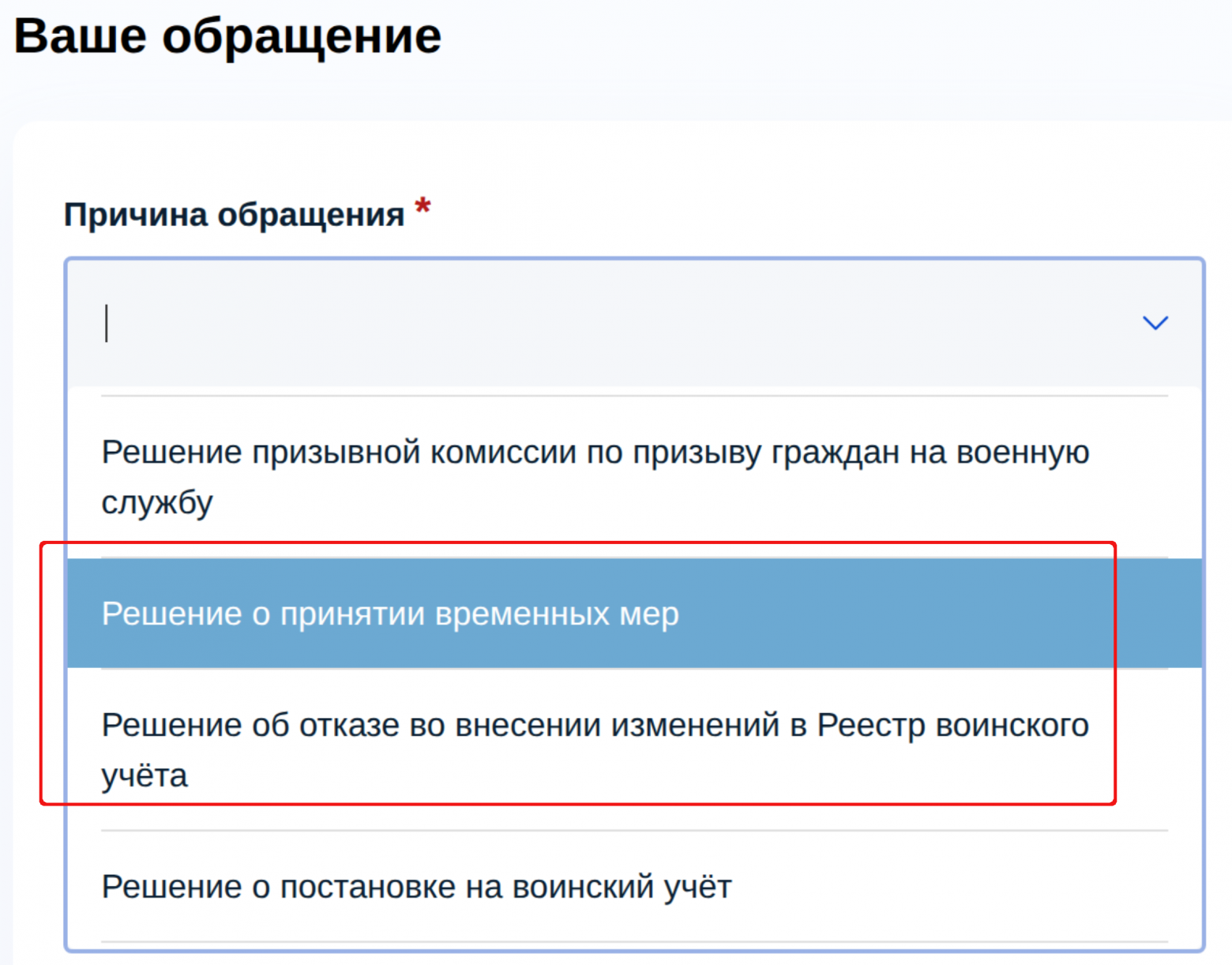This screenshot has width=1232, height=965.
Task: Pick Решение об отказе во внесении изменений
Action: tap(595, 749)
